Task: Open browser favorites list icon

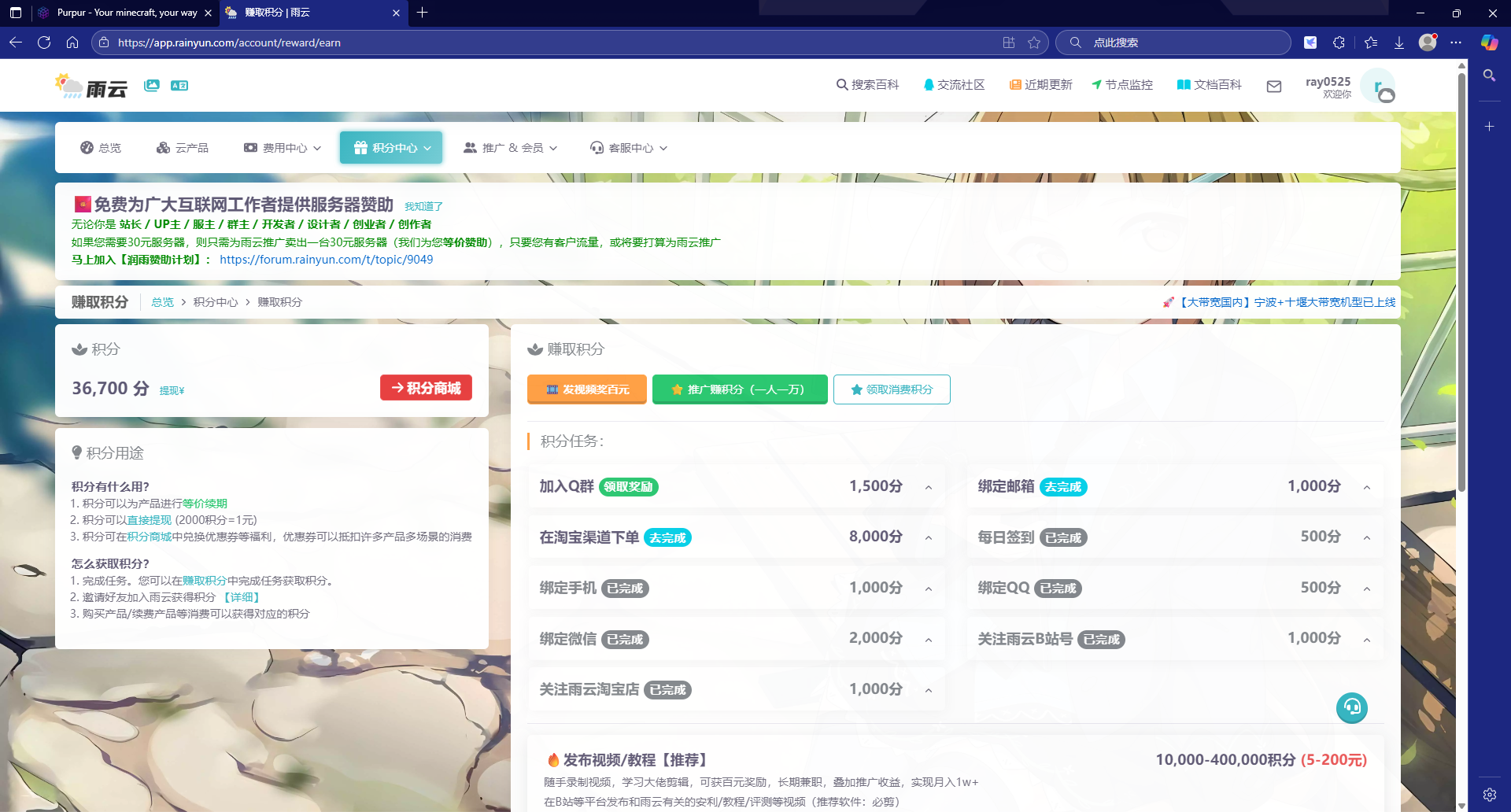Action: tap(1371, 42)
